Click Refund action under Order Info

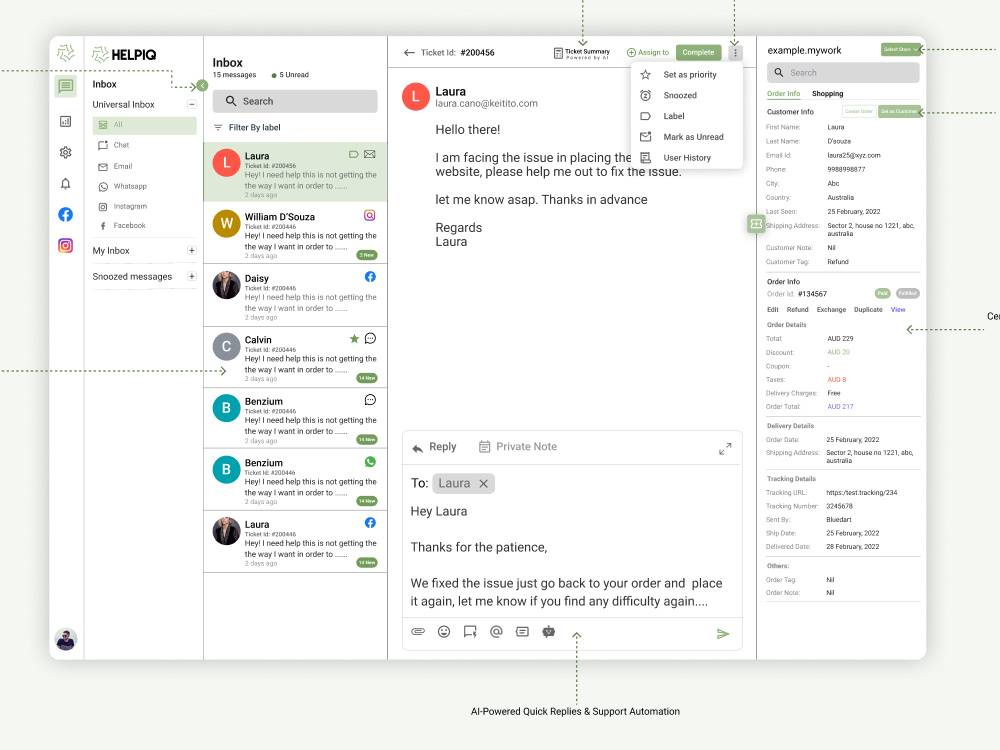(x=797, y=309)
